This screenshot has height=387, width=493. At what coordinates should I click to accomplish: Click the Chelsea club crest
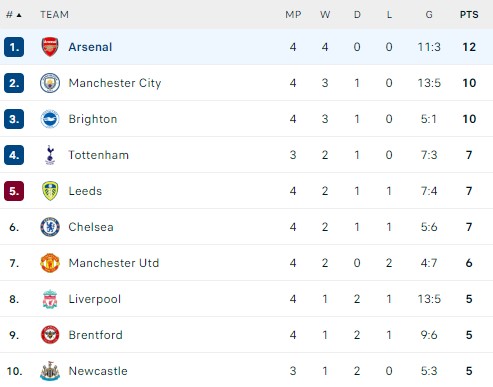click(50, 227)
